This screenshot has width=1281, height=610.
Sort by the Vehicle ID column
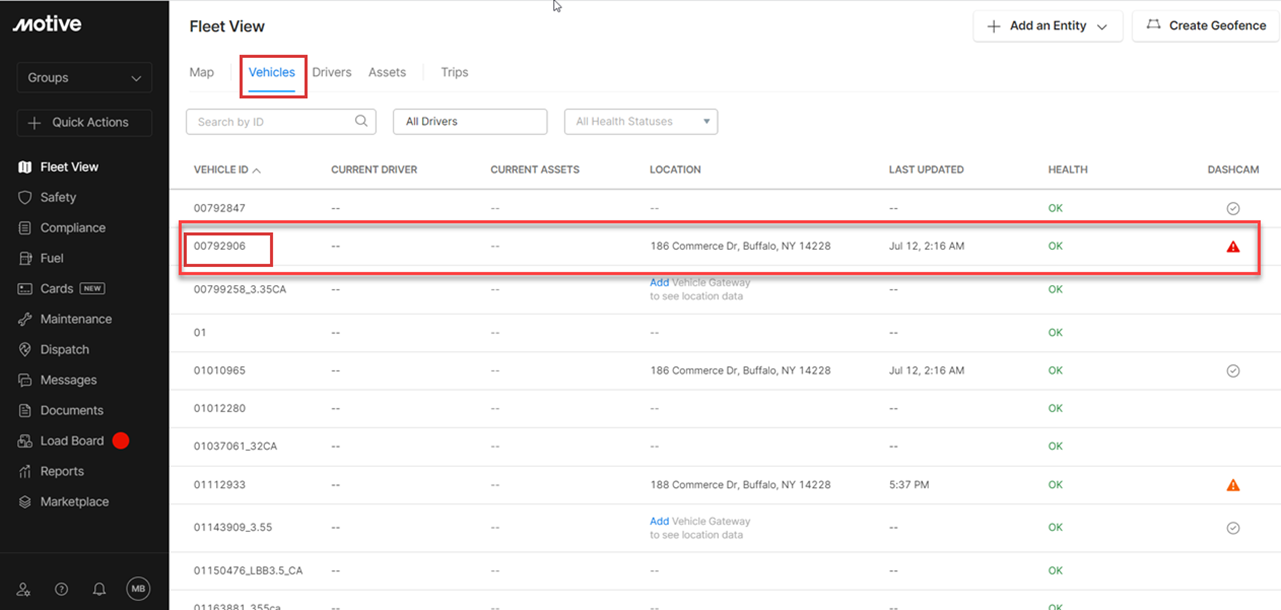pos(227,170)
